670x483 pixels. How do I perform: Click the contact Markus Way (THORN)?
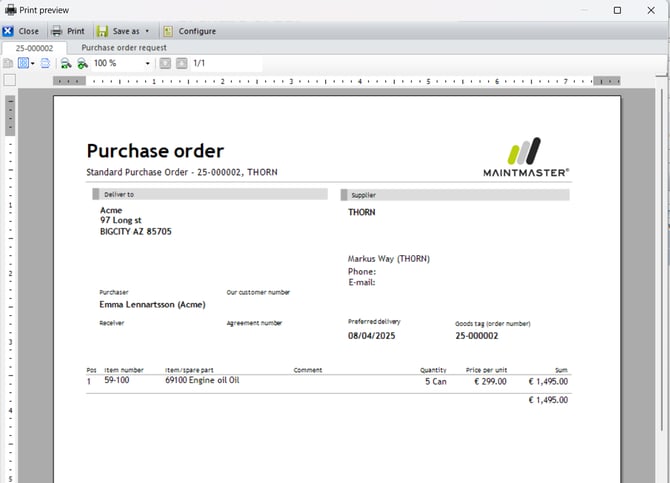coord(388,259)
